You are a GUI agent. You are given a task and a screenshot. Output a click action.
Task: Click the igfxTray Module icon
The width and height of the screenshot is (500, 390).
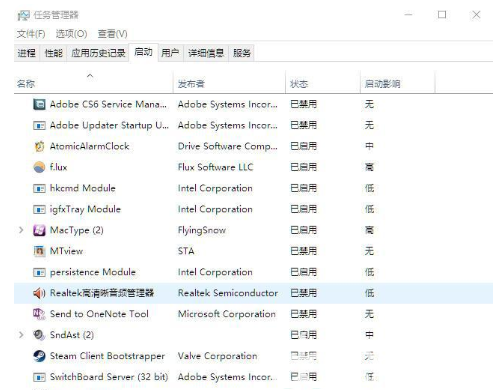tap(39, 209)
